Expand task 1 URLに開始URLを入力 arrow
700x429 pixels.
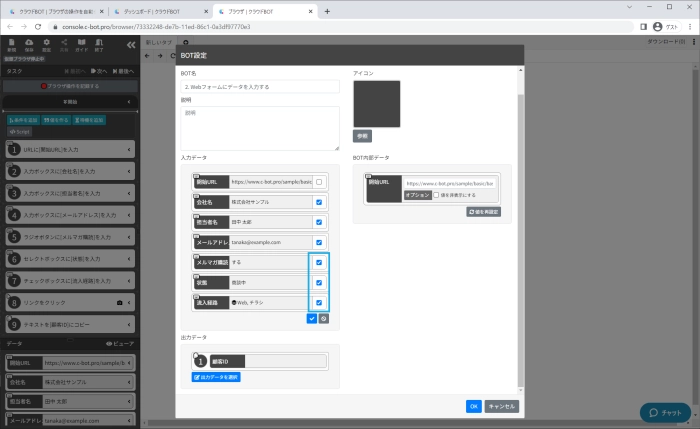[130, 149]
